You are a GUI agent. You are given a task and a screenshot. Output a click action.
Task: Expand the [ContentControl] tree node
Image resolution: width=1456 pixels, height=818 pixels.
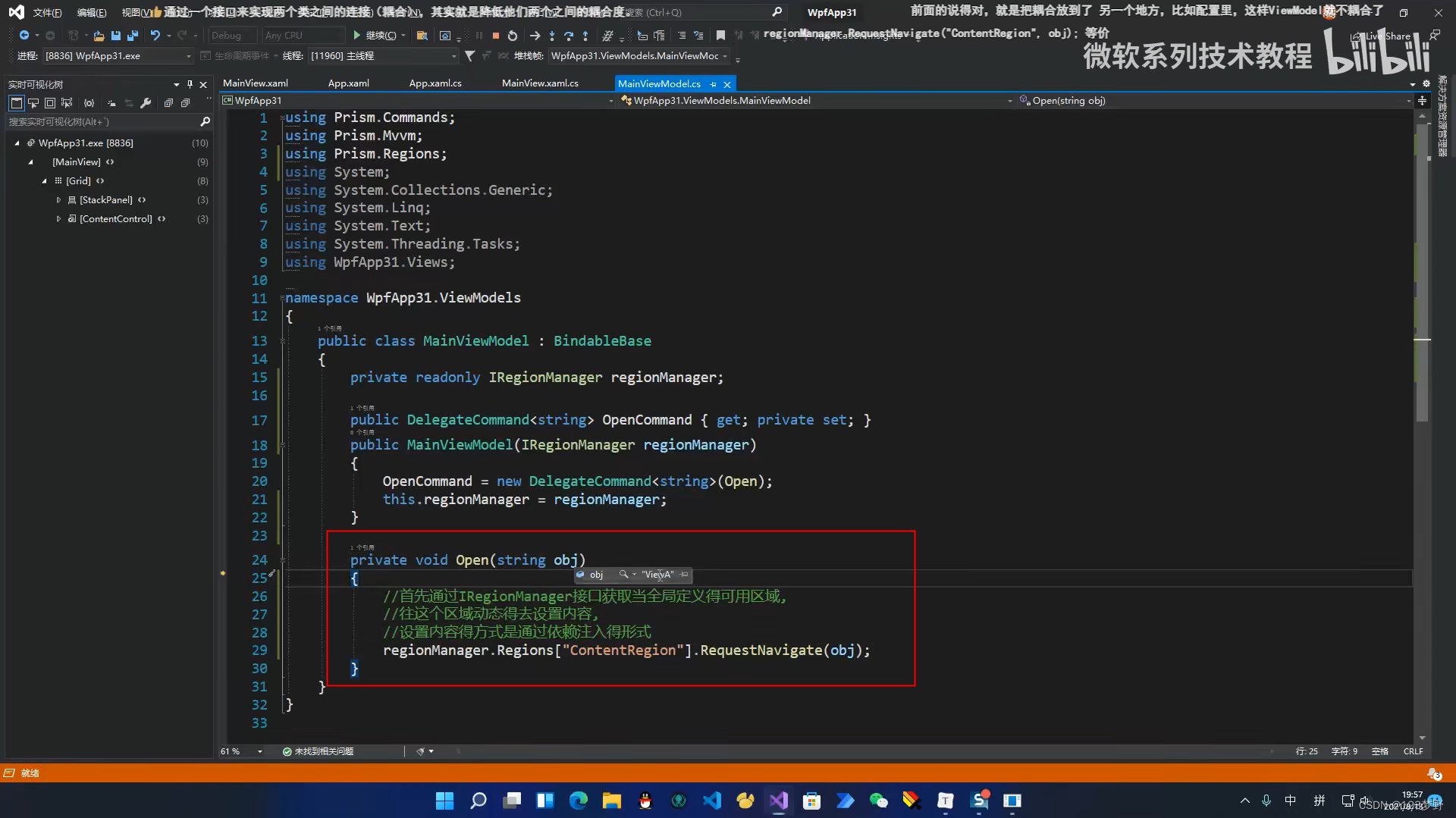[x=58, y=218]
